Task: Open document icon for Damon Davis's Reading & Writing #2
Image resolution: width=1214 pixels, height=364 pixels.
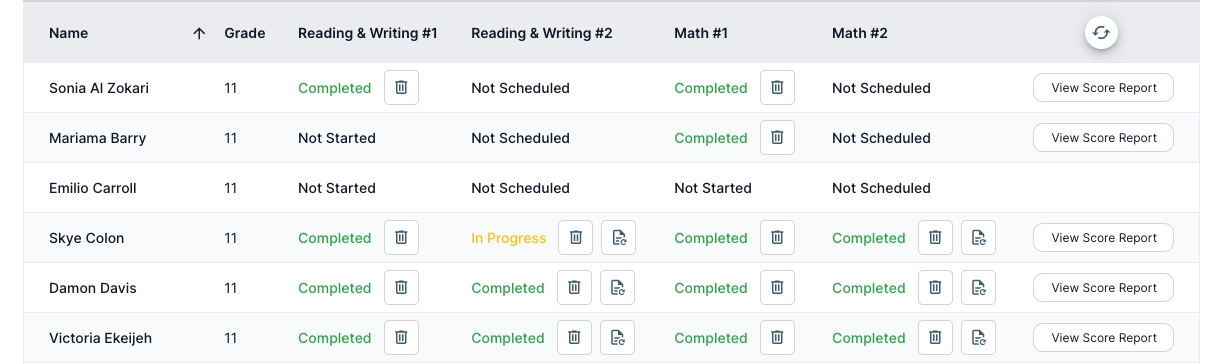Action: pos(617,288)
